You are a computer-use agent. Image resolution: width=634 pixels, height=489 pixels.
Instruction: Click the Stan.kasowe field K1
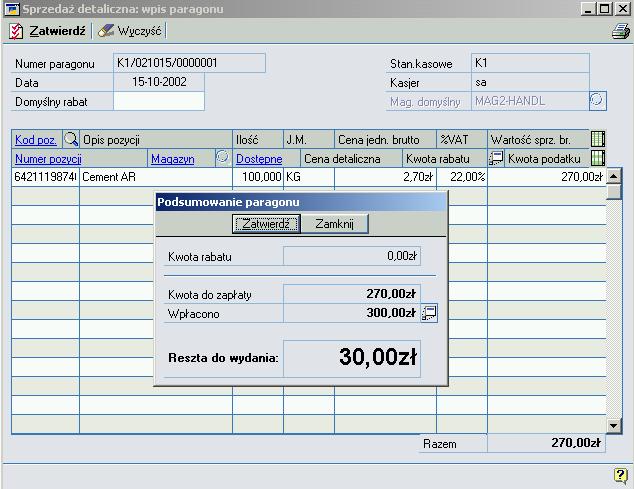530,63
